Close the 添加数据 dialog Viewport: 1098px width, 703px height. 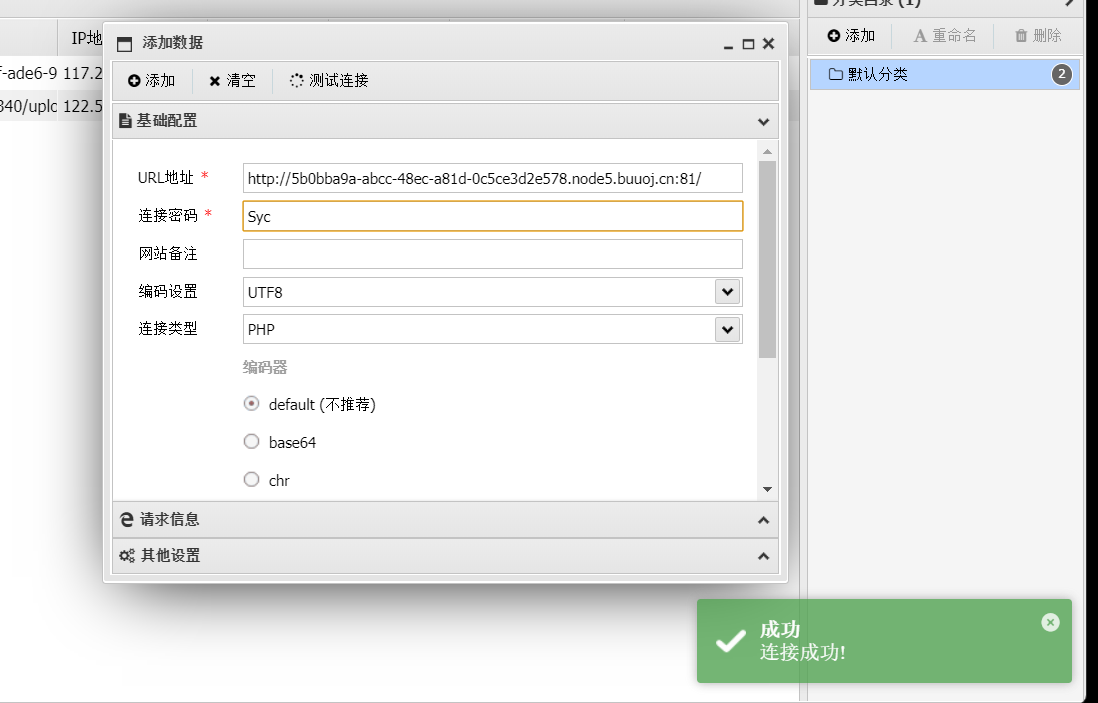coord(768,44)
